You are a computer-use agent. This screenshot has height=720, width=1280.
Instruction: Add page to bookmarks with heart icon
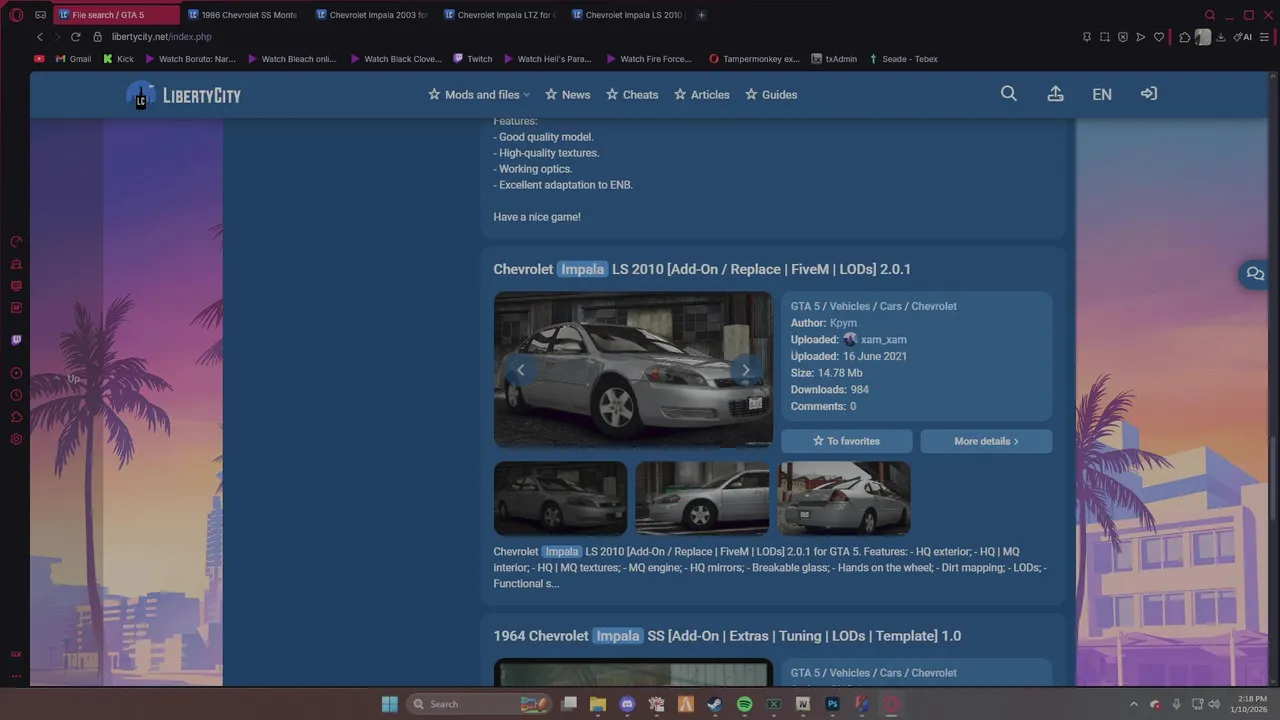(x=1159, y=37)
